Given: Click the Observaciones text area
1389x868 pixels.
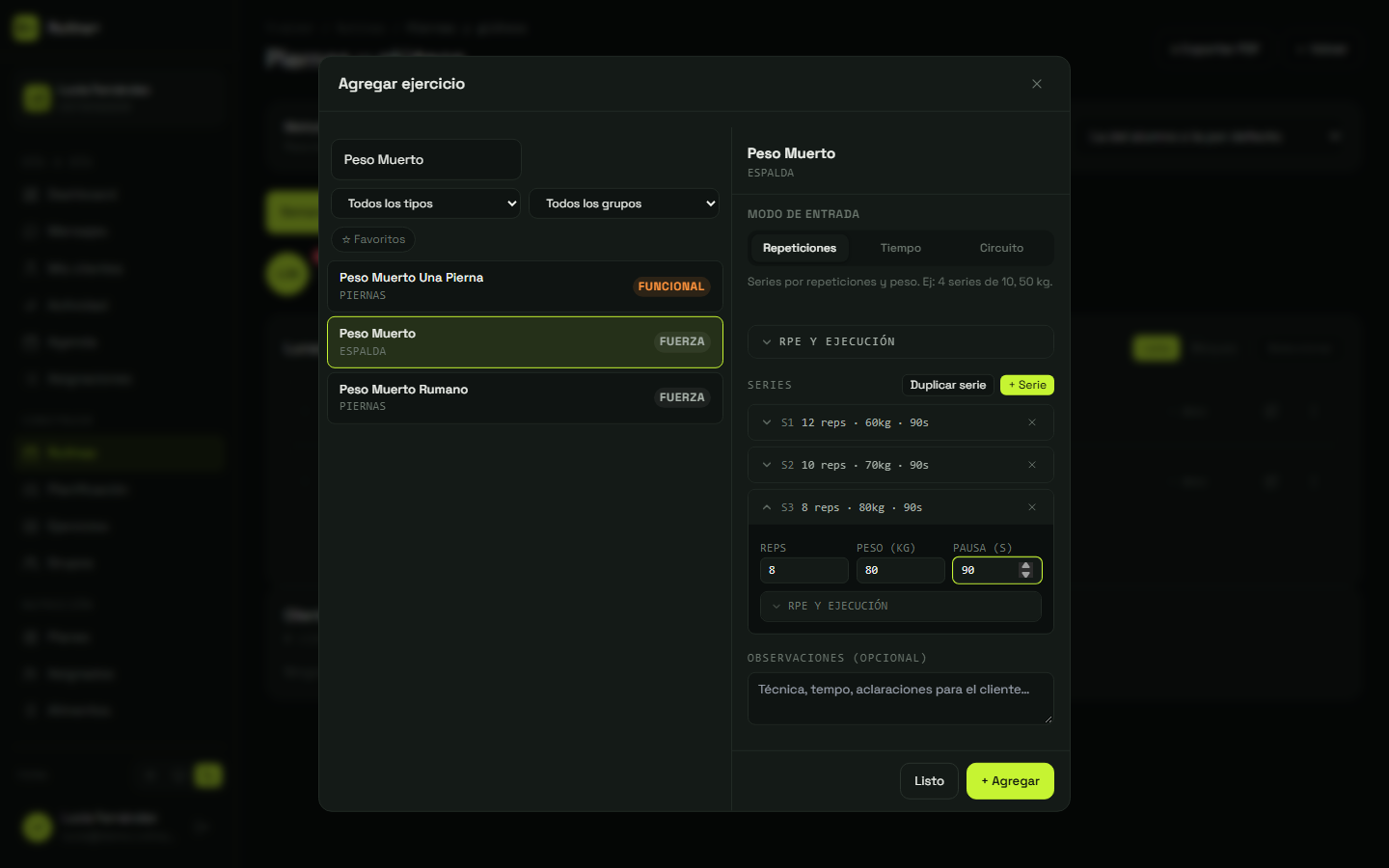Looking at the screenshot, I should (900, 698).
